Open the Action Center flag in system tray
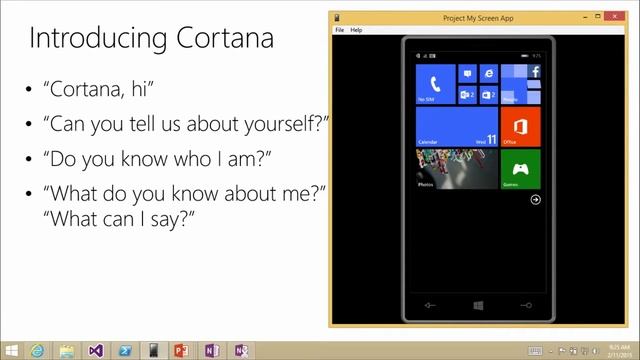Image resolution: width=640 pixels, height=360 pixels. click(562, 351)
